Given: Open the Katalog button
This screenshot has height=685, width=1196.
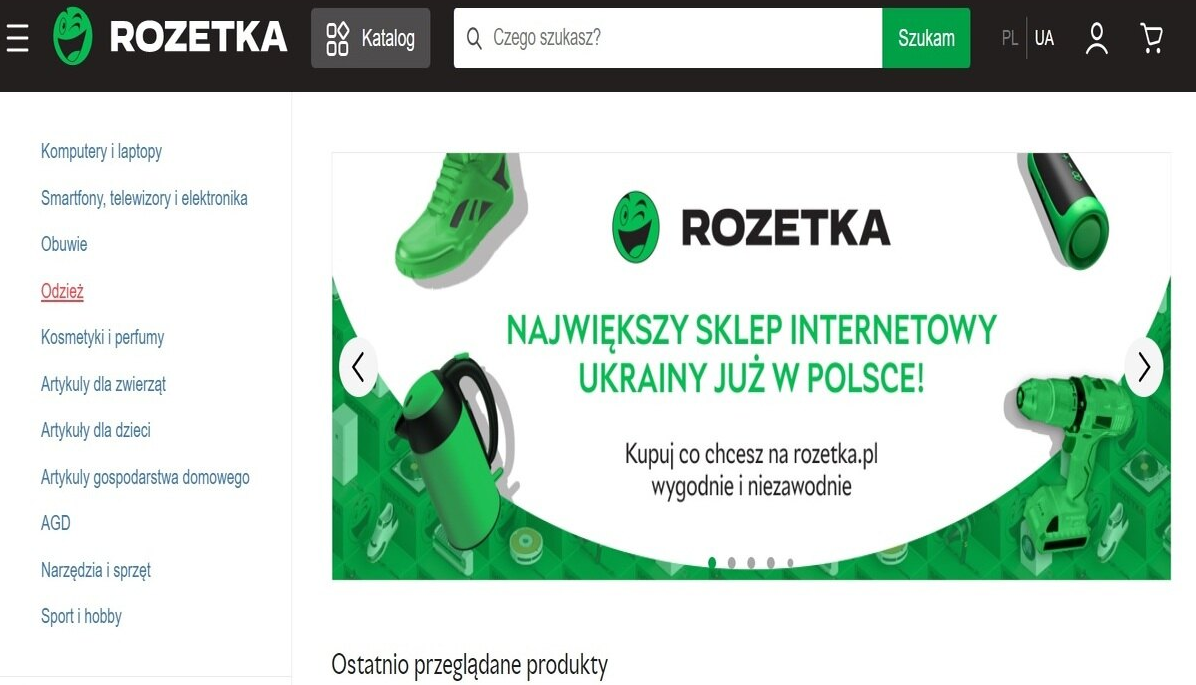Looking at the screenshot, I should tap(371, 38).
